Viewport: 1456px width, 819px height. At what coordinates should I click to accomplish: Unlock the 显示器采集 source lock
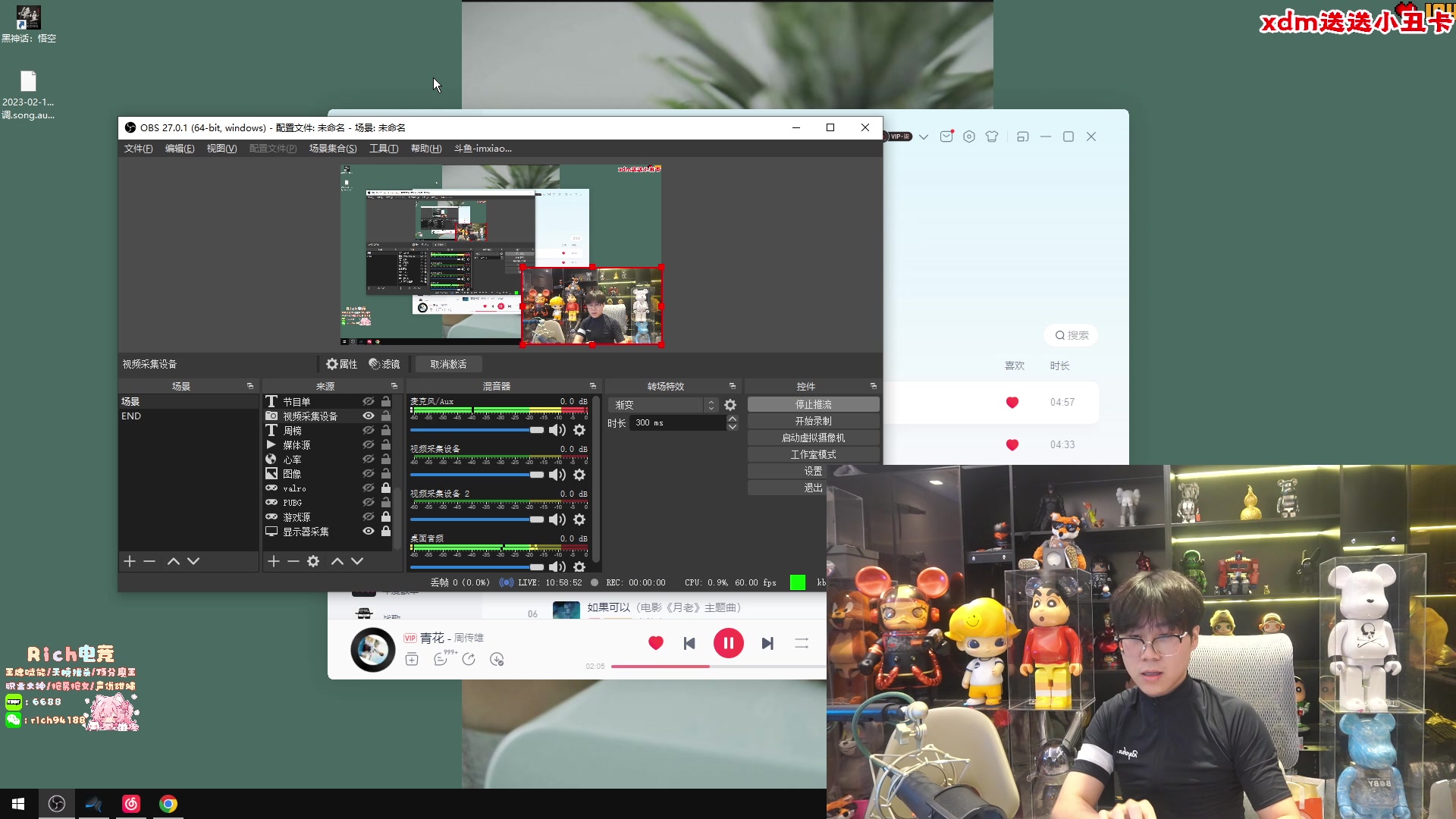(x=386, y=532)
